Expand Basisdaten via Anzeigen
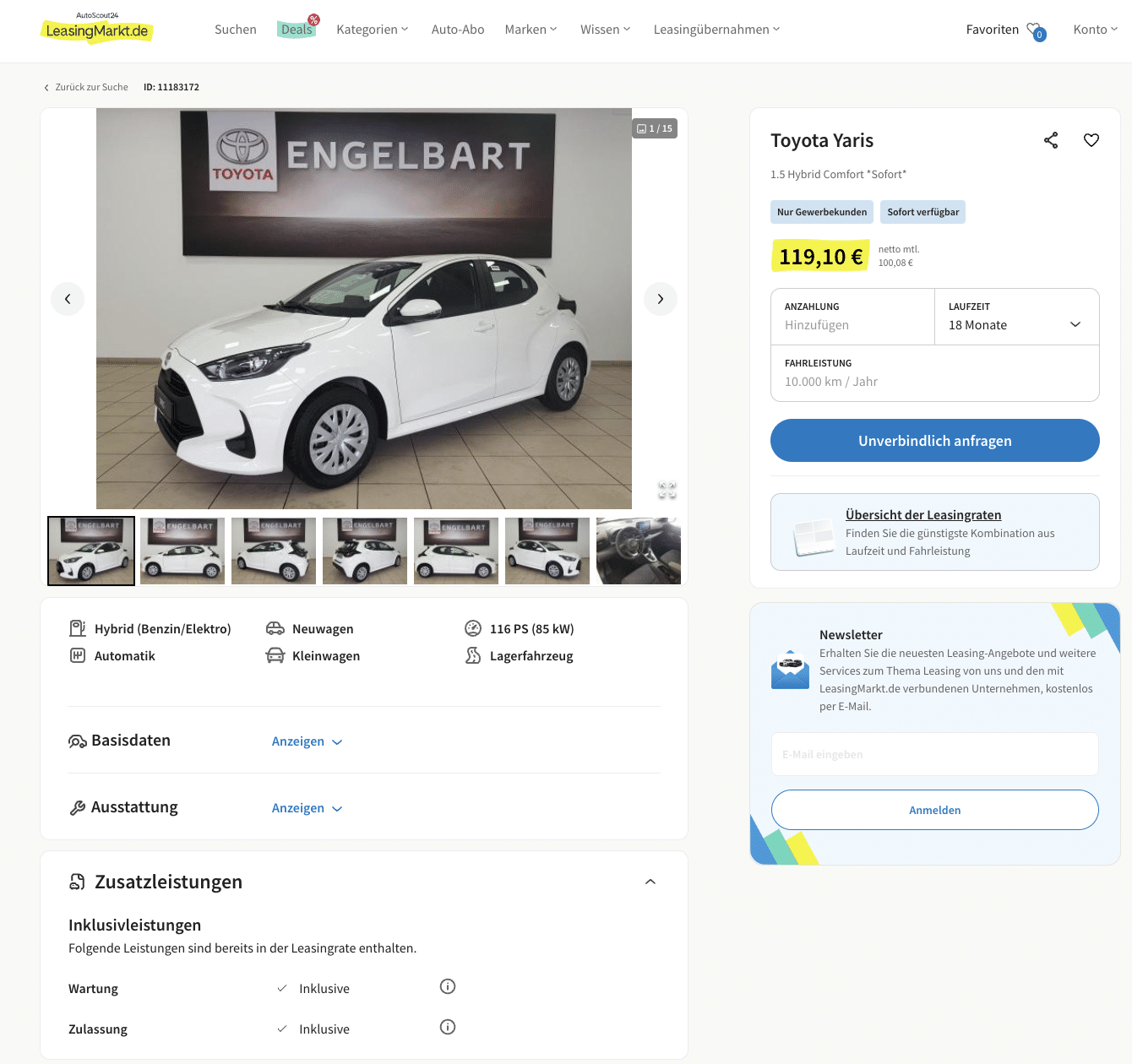Viewport: 1132px width, 1064px height. click(307, 741)
